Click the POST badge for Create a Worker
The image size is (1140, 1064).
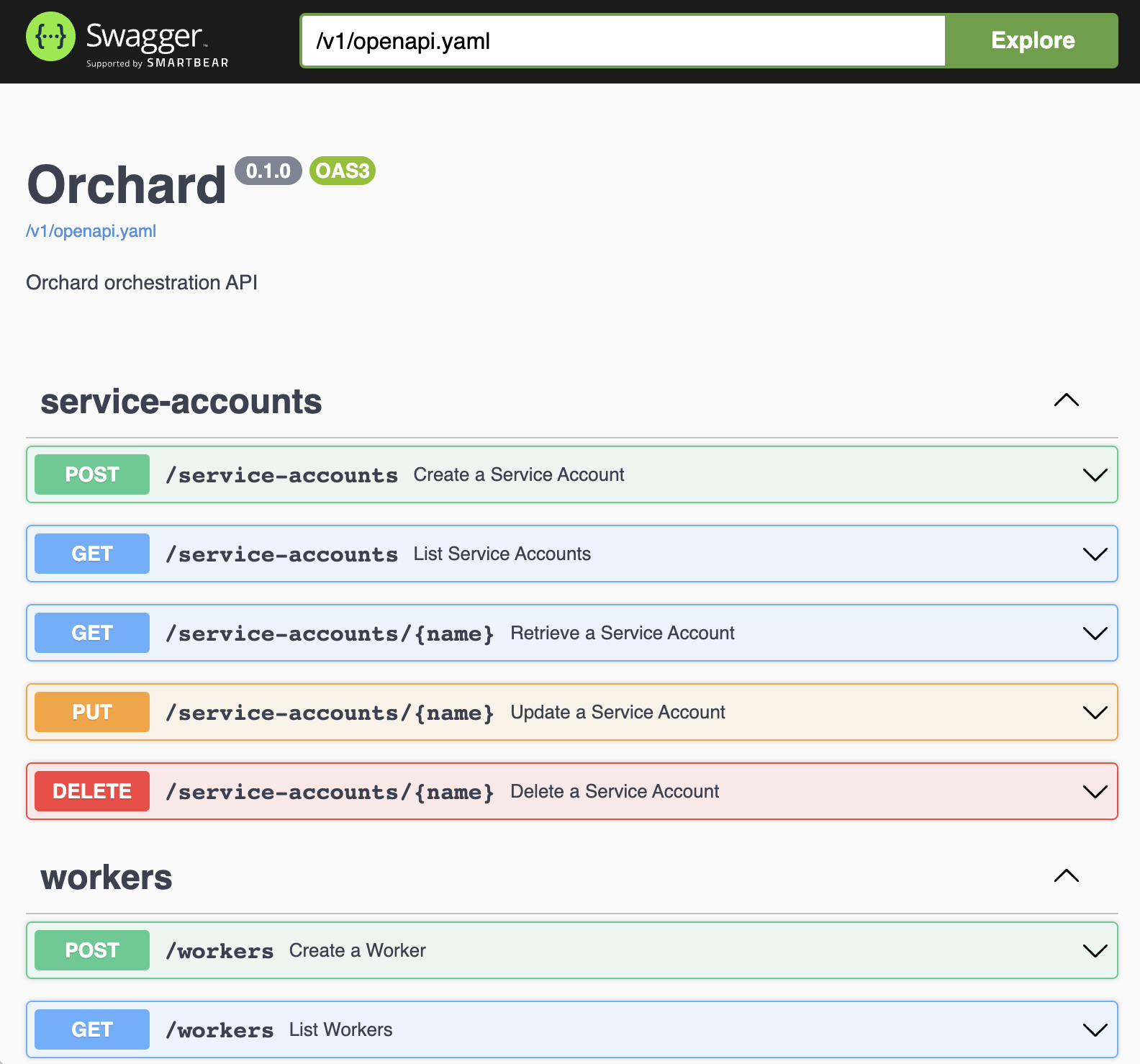(92, 950)
